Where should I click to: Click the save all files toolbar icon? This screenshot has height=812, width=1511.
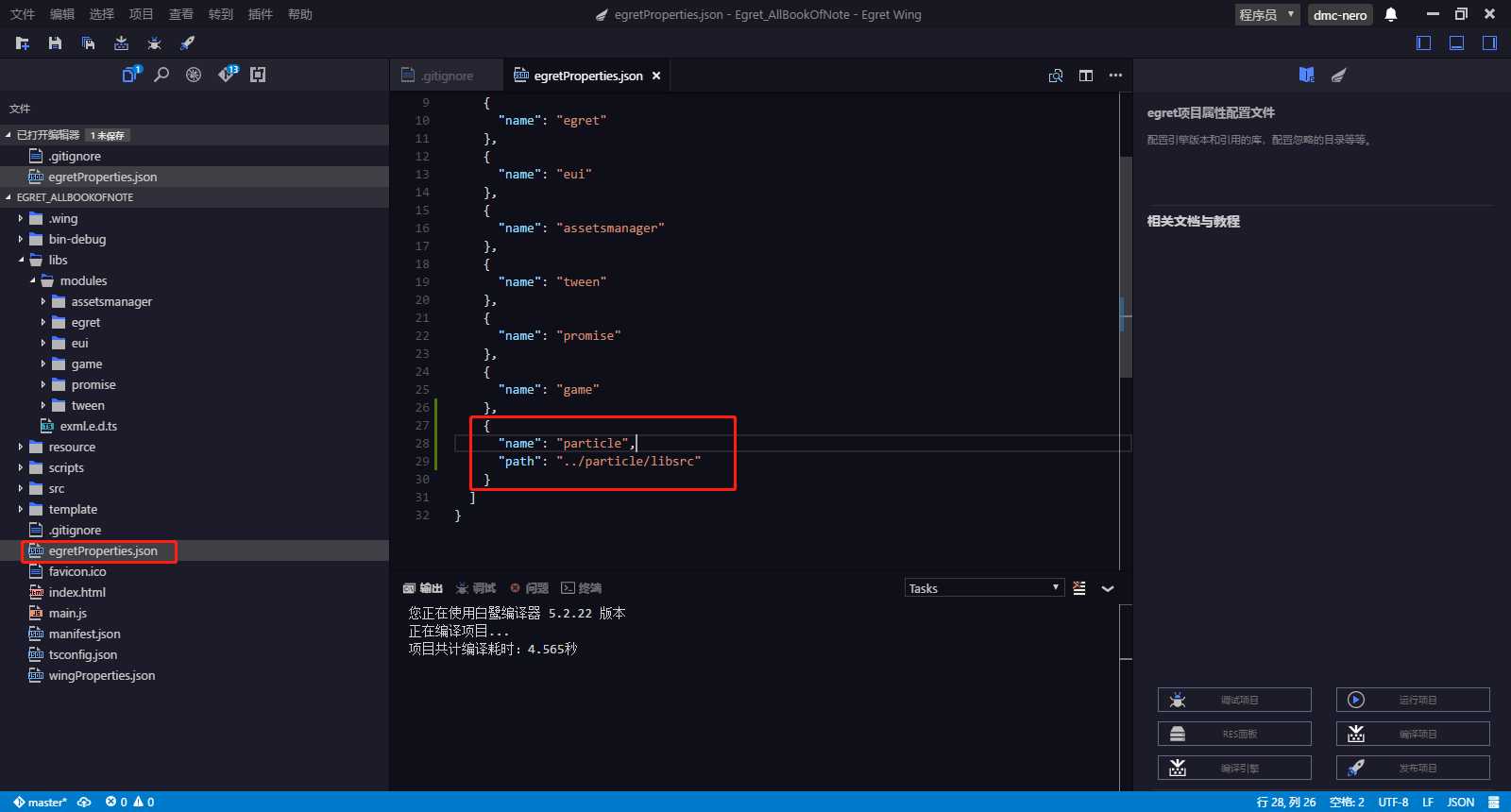point(88,43)
